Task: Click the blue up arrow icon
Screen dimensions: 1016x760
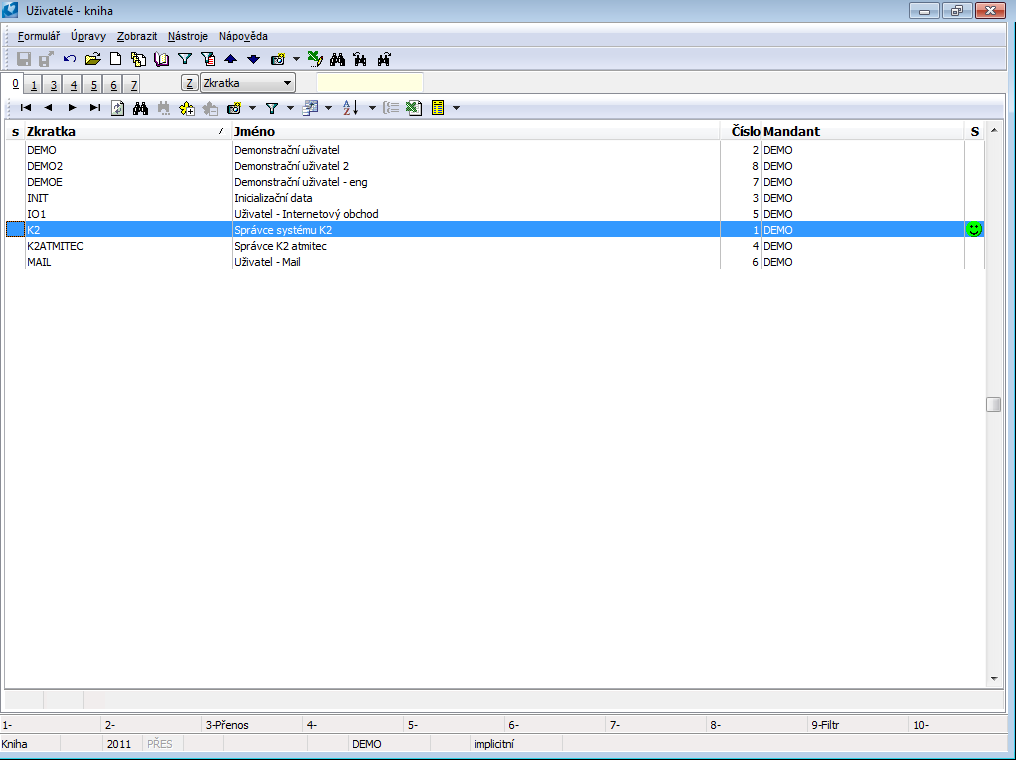Action: pos(231,60)
